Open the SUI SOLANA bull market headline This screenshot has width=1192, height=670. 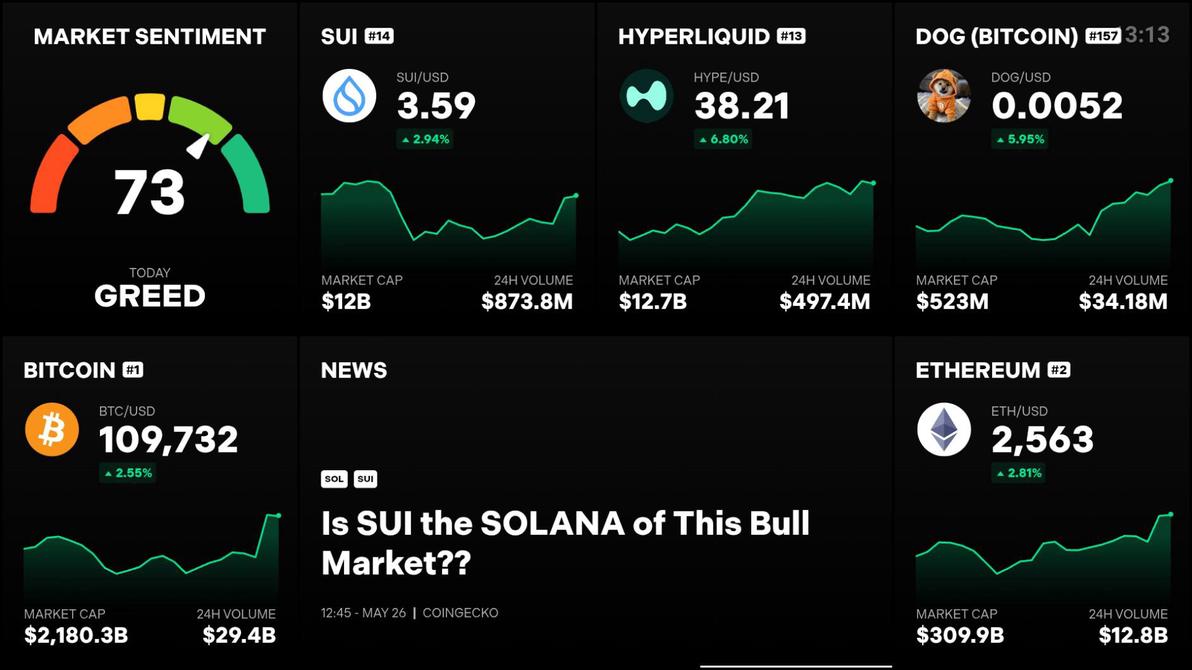566,543
